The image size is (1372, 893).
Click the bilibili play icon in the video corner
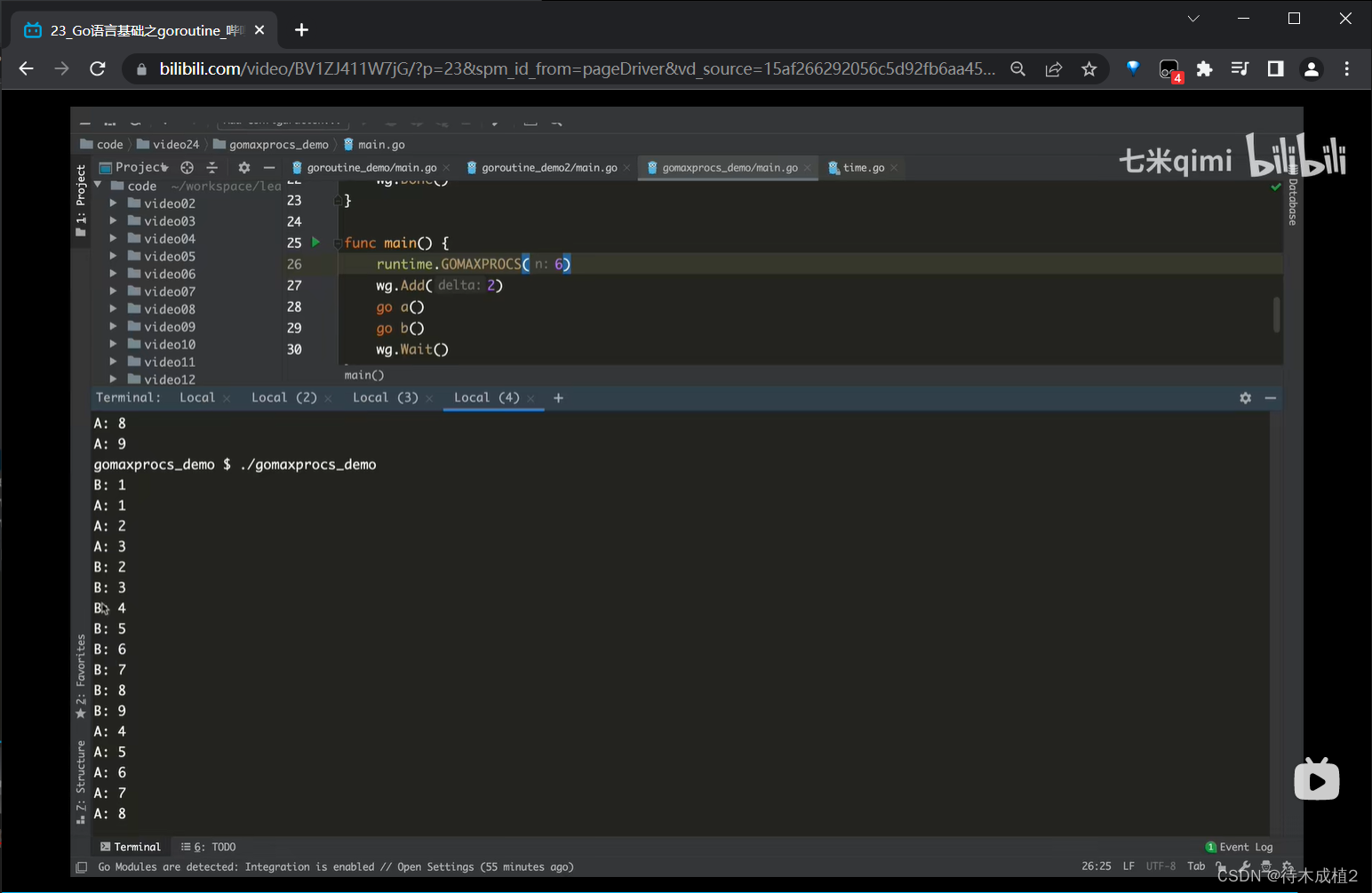pyautogui.click(x=1316, y=779)
